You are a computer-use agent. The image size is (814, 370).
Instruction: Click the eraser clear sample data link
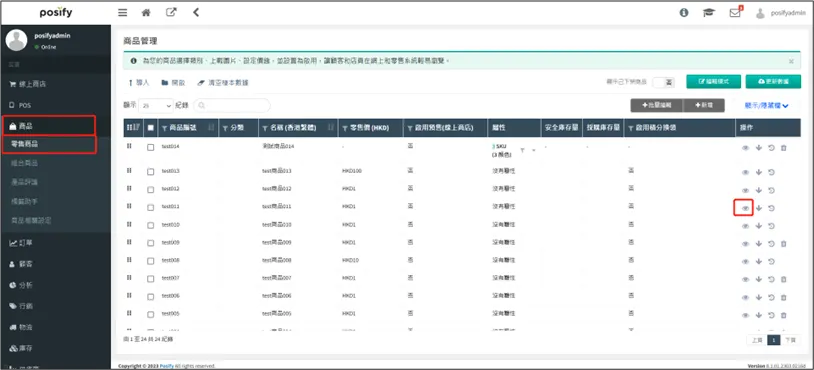223,83
